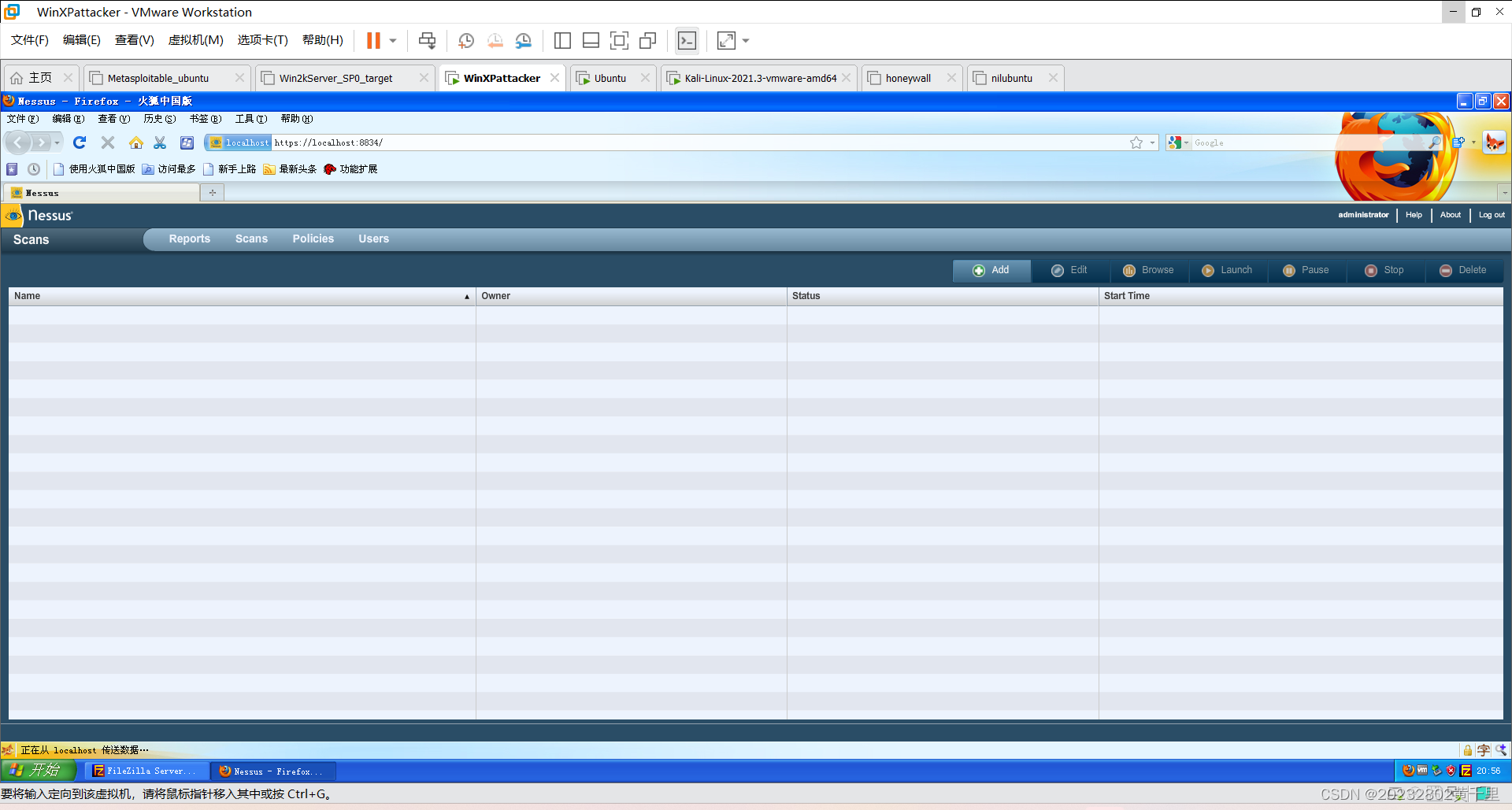The width and height of the screenshot is (1512, 810).
Task: Switch to FileZilla Server taskbar item
Action: pyautogui.click(x=146, y=771)
